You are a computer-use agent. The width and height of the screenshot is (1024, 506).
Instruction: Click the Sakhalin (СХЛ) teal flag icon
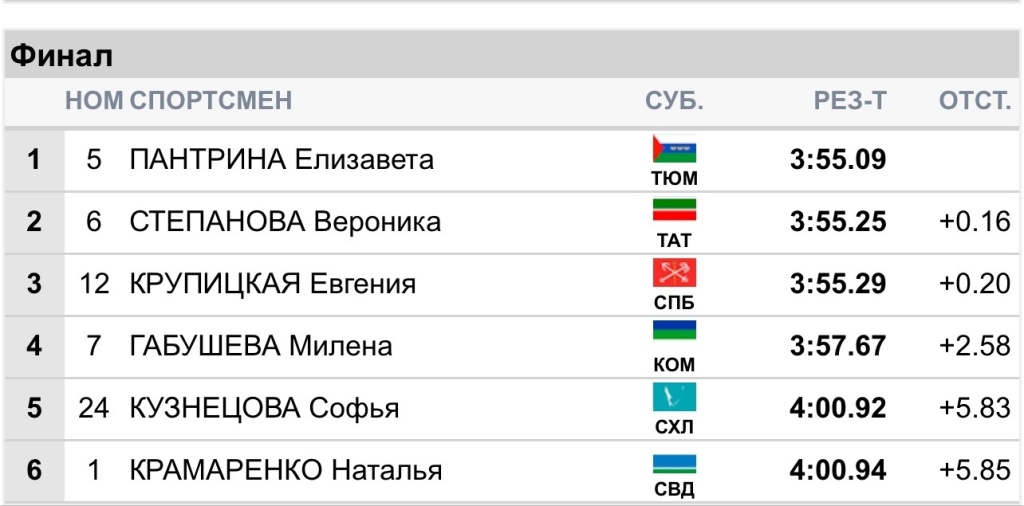674,398
